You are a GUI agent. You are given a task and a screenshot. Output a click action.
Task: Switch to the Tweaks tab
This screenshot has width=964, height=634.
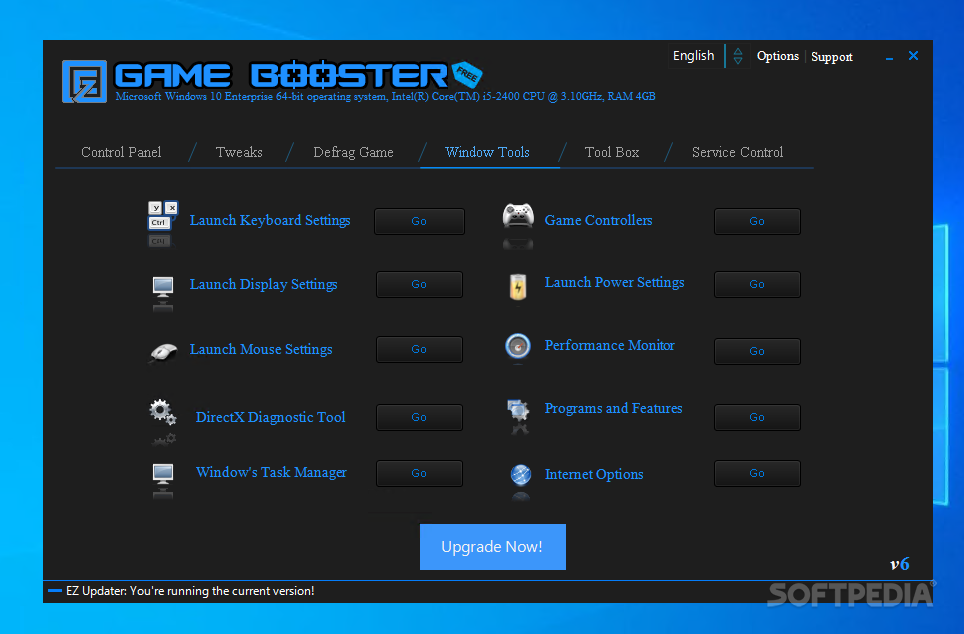(239, 153)
